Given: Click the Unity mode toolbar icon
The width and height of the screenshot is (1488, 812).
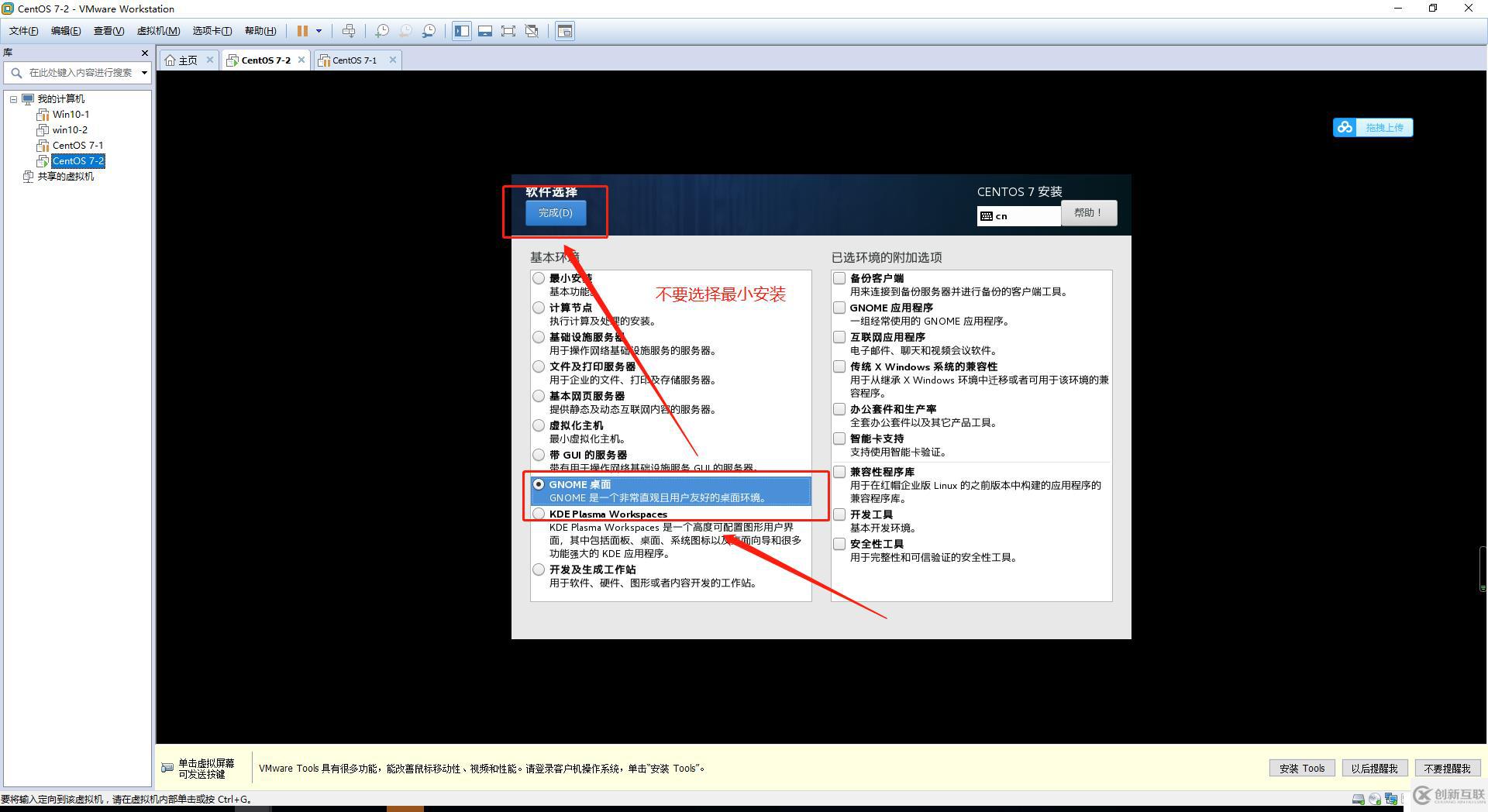Looking at the screenshot, I should coord(532,31).
